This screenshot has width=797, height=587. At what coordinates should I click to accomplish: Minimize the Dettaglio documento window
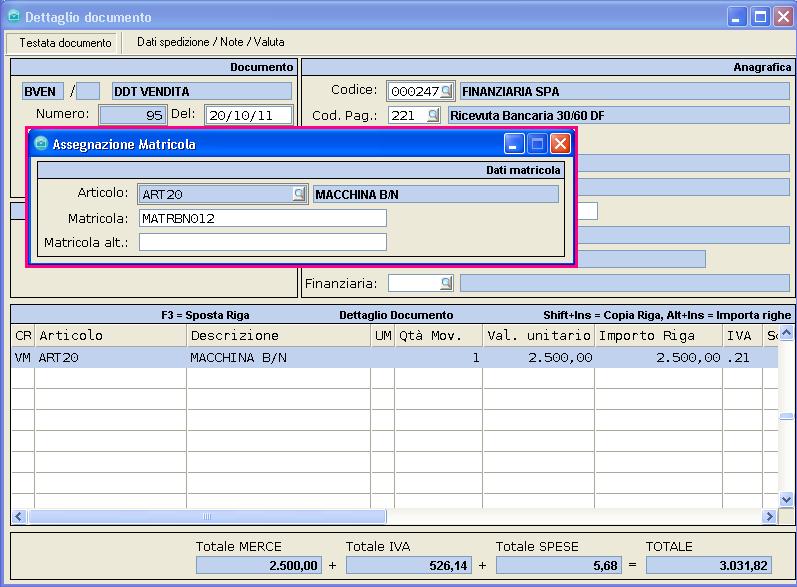pyautogui.click(x=737, y=17)
